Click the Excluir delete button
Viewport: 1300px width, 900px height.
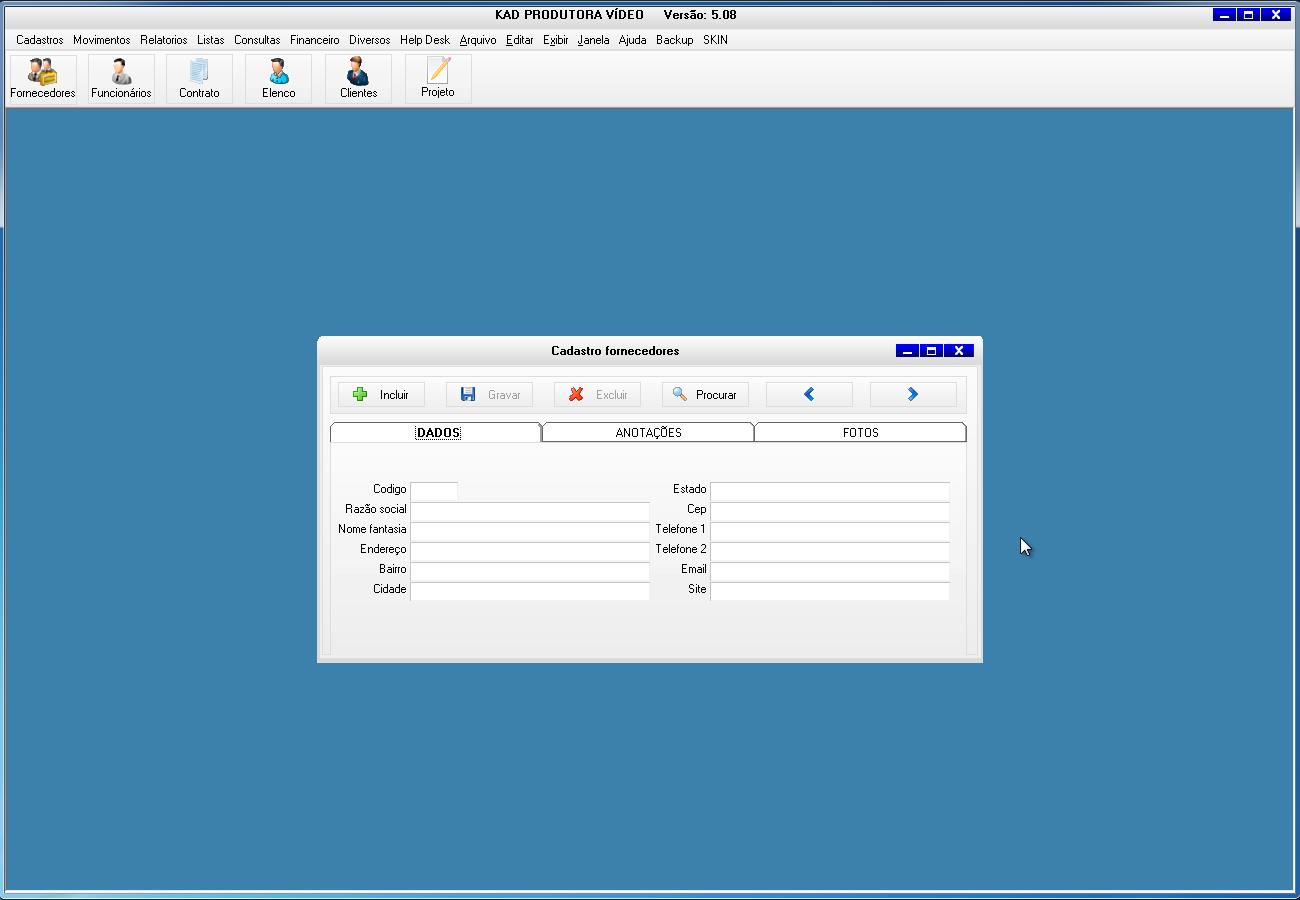[x=597, y=395]
